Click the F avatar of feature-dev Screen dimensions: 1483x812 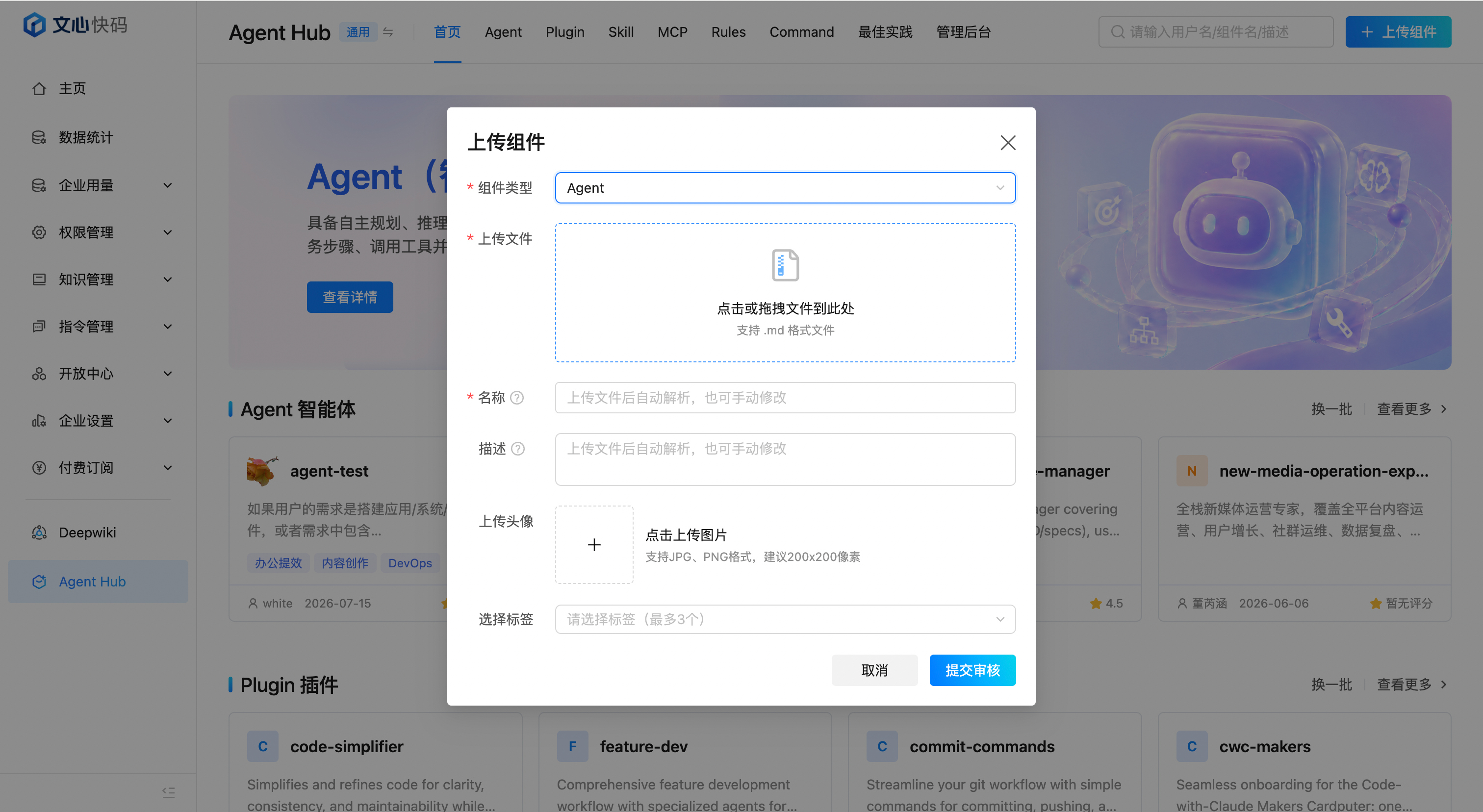coord(573,746)
